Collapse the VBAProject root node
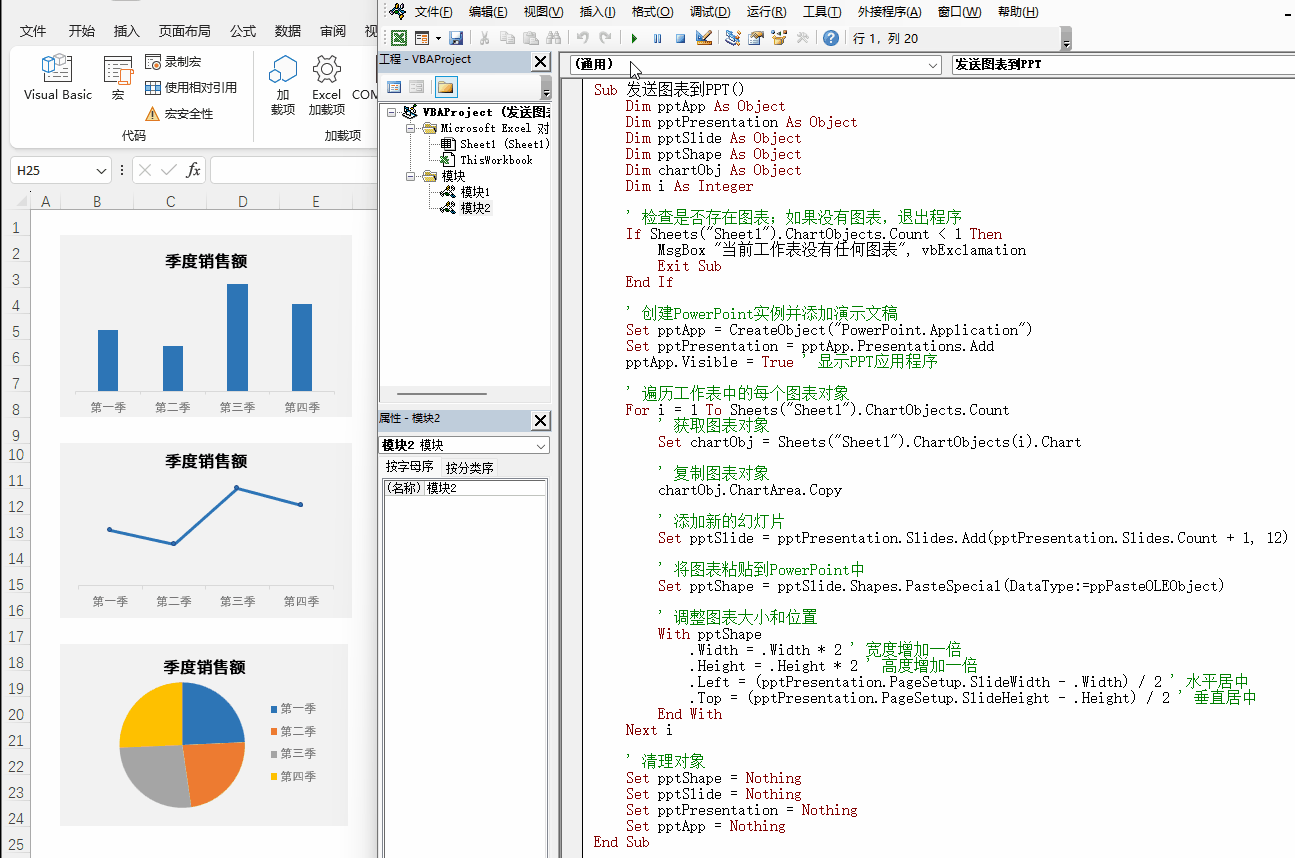The width and height of the screenshot is (1295, 858). tap(393, 112)
